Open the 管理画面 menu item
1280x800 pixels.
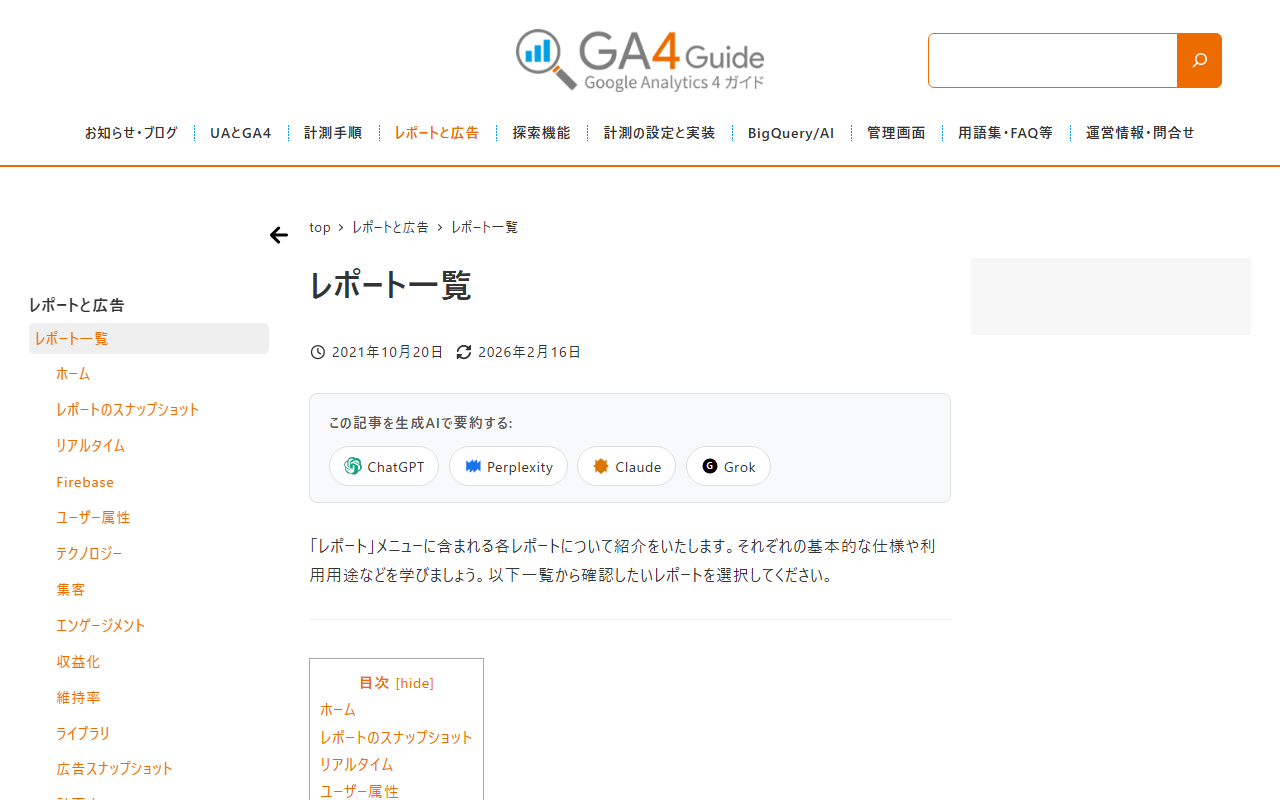(x=896, y=133)
